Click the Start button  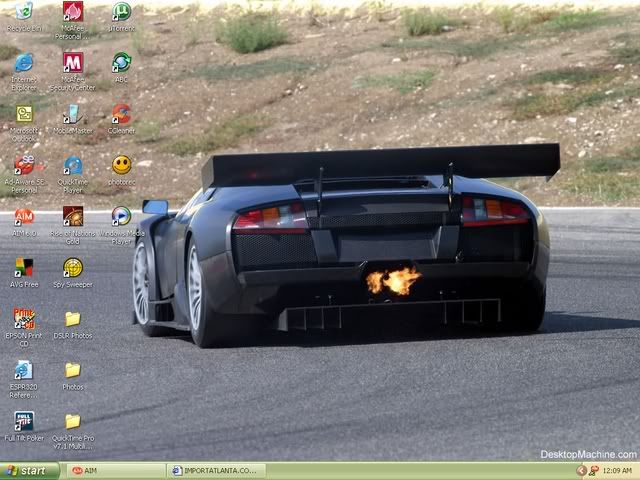(x=27, y=470)
